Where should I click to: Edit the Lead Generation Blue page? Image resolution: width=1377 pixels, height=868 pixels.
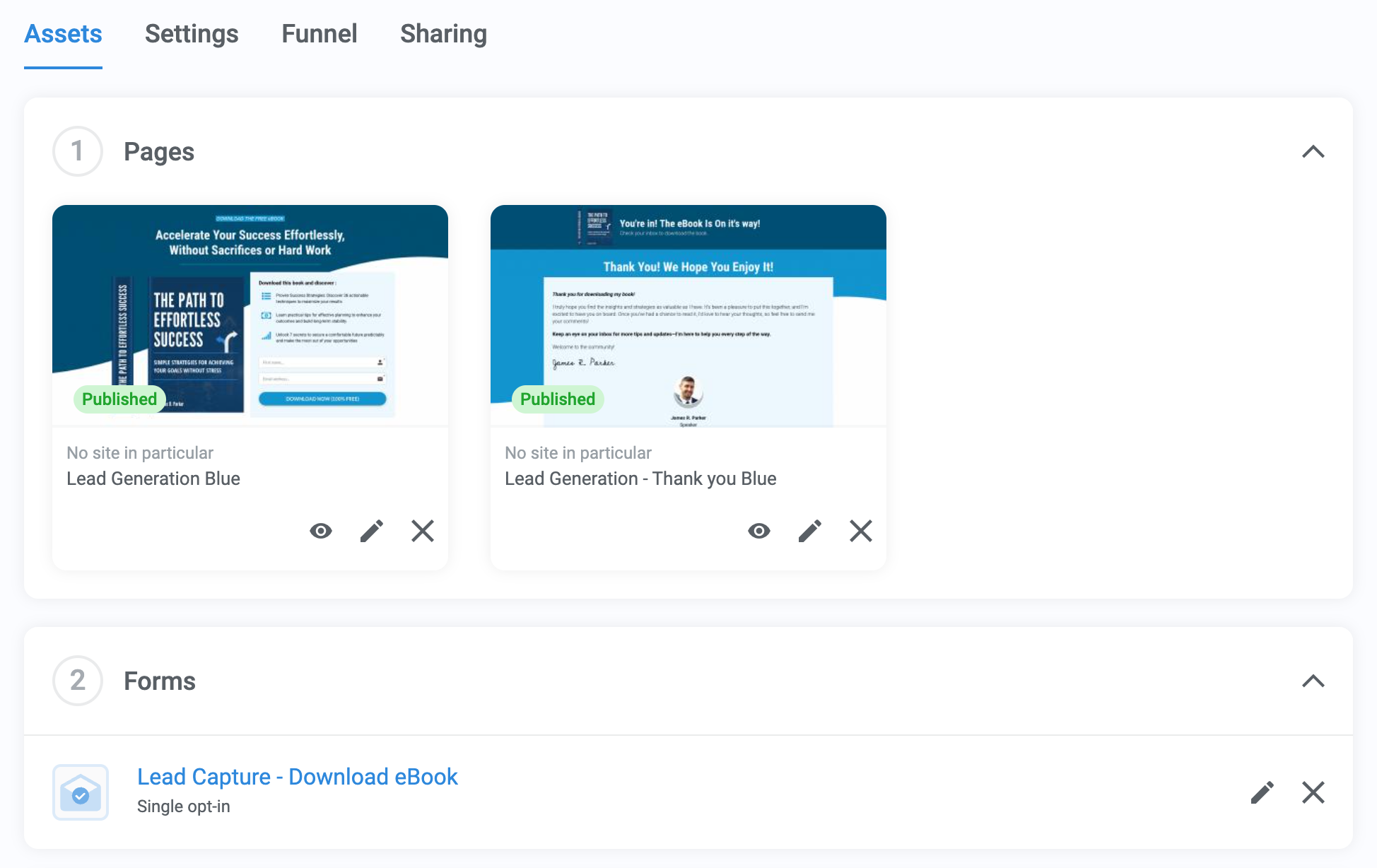372,531
